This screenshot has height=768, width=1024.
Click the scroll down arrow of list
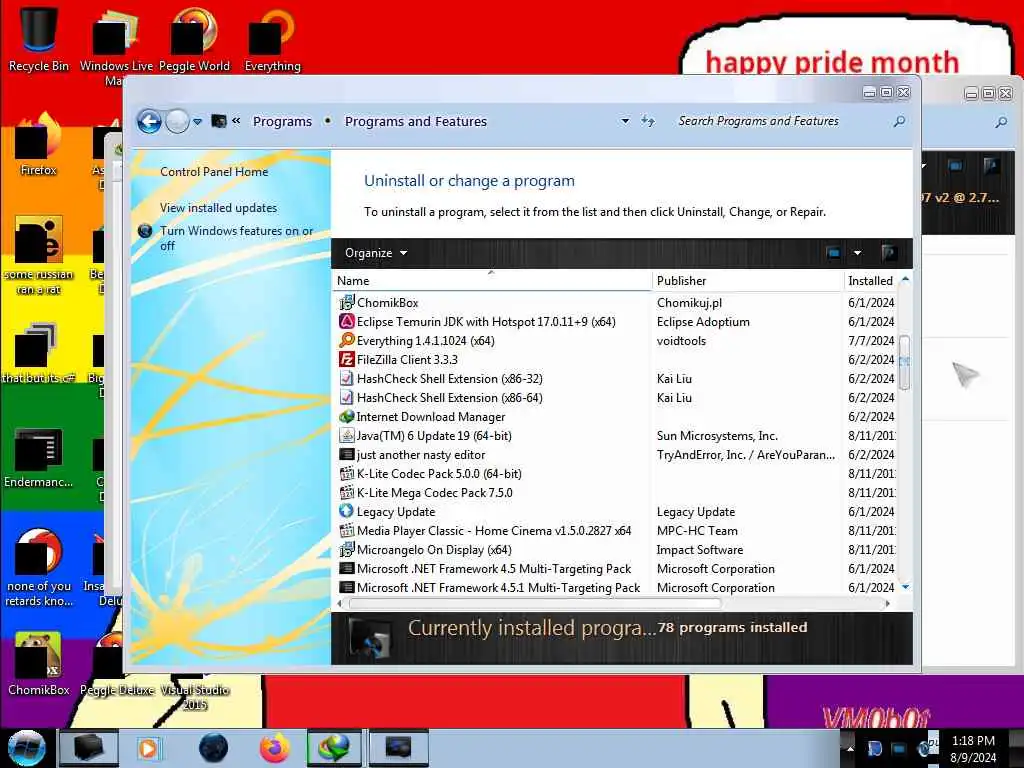[905, 587]
